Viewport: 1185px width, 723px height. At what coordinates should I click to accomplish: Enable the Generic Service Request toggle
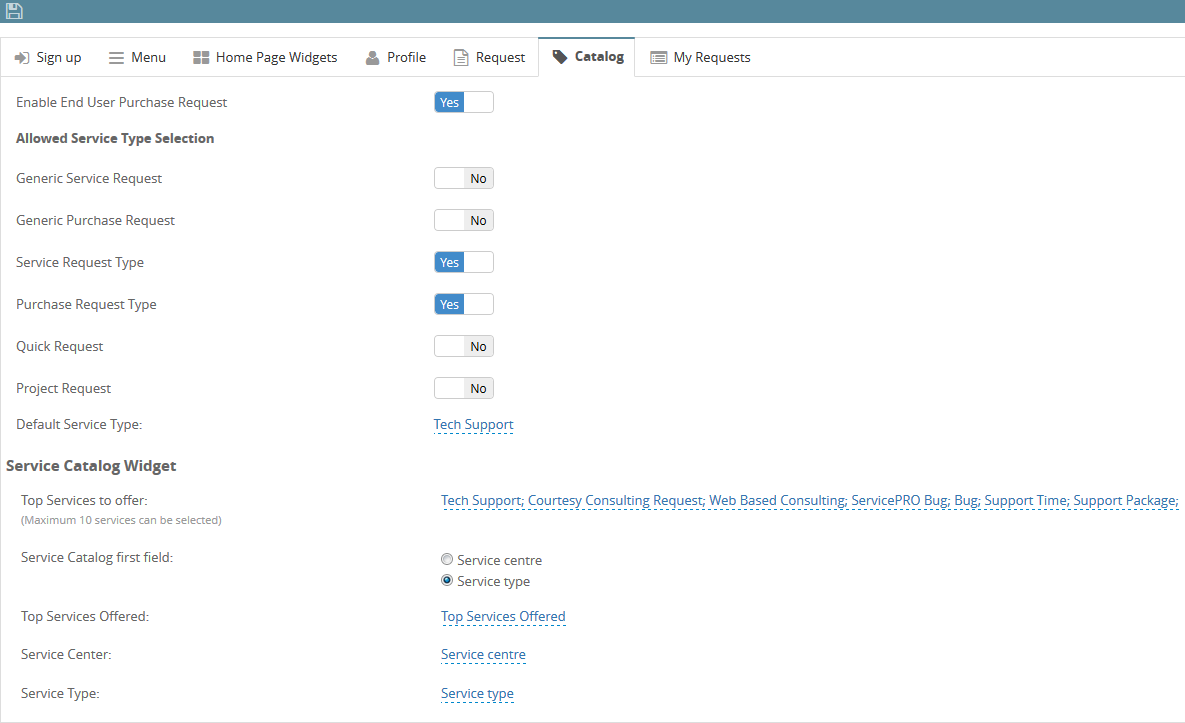463,178
